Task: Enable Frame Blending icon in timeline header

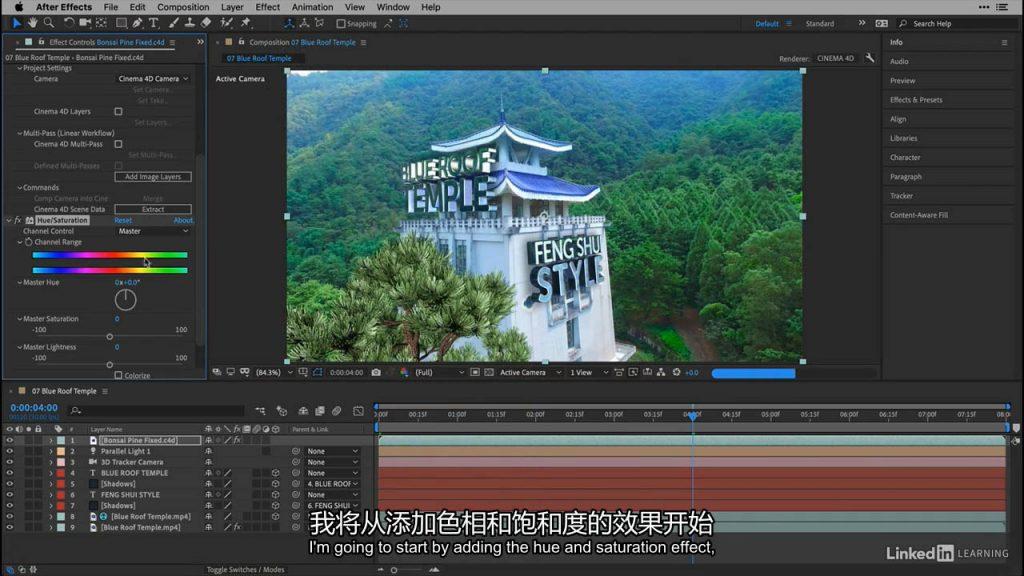Action: click(x=320, y=411)
